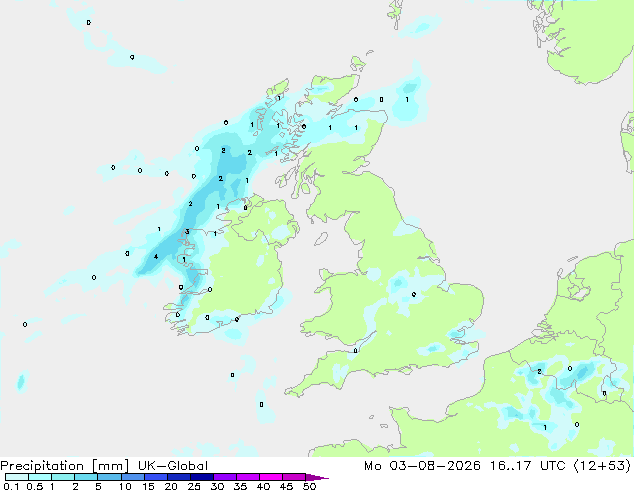The height and width of the screenshot is (490, 634).
Task: Click the '16..17 UTC' time text
Action: [x=527, y=466]
